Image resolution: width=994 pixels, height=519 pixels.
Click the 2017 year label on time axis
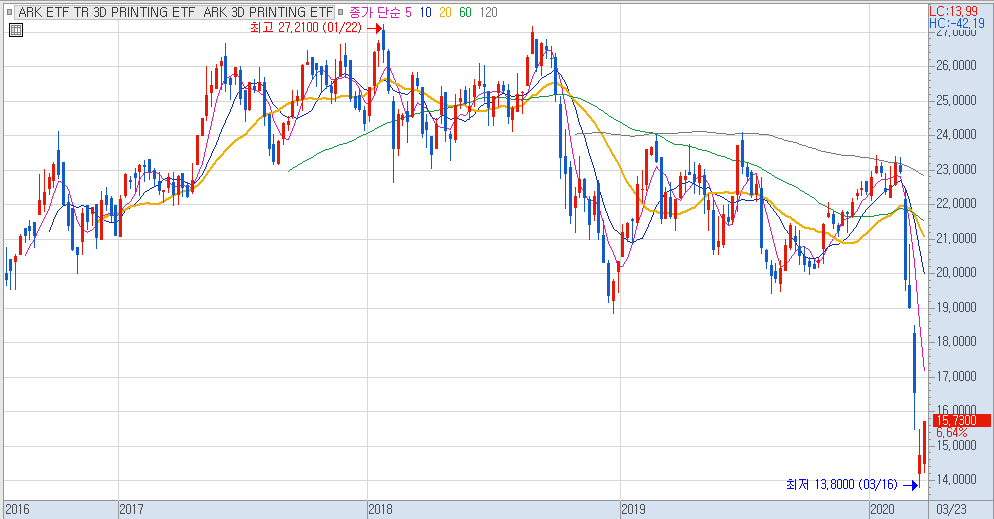132,509
